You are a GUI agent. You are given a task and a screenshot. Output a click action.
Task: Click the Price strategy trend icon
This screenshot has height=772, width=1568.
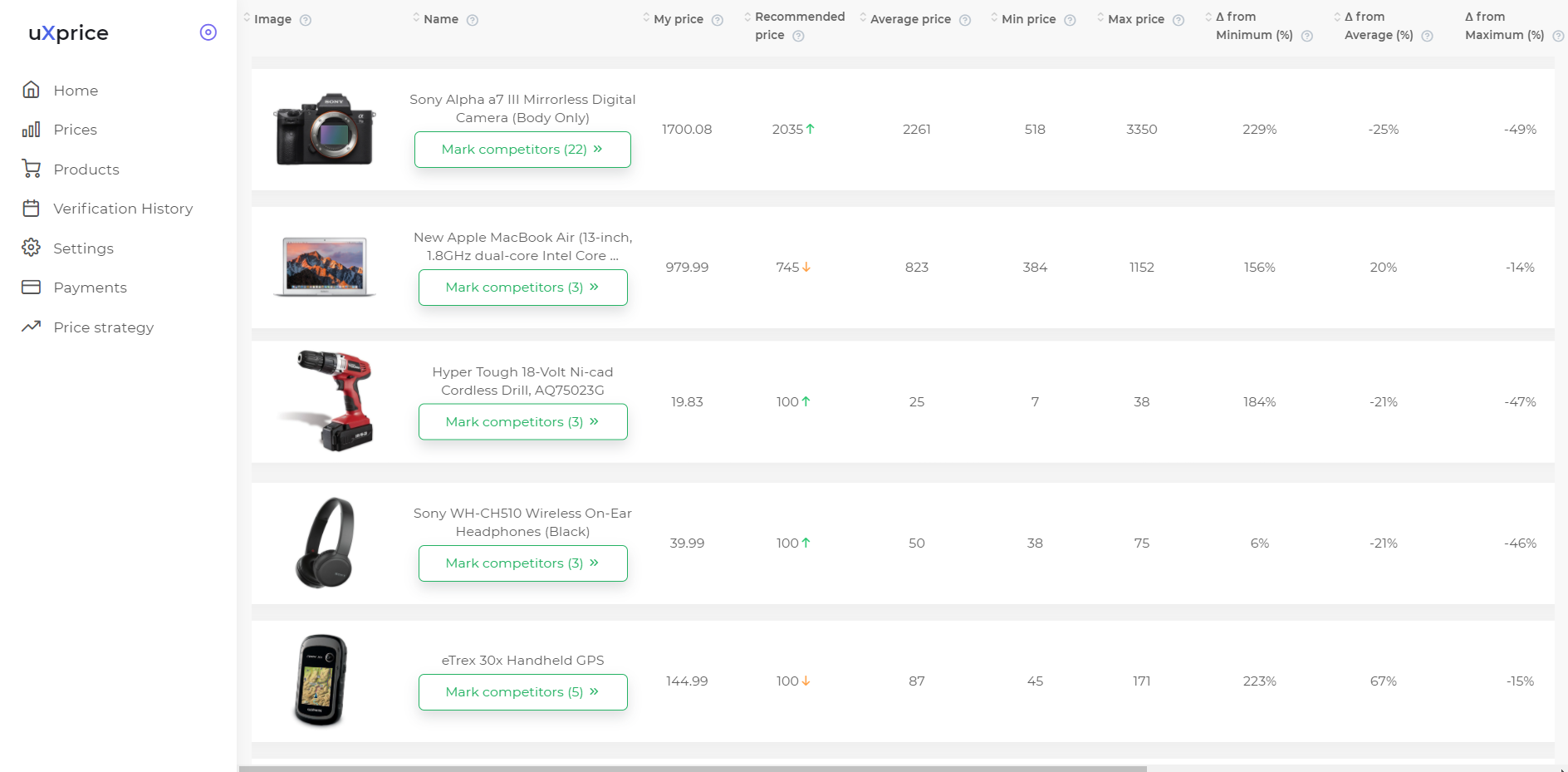coord(32,327)
